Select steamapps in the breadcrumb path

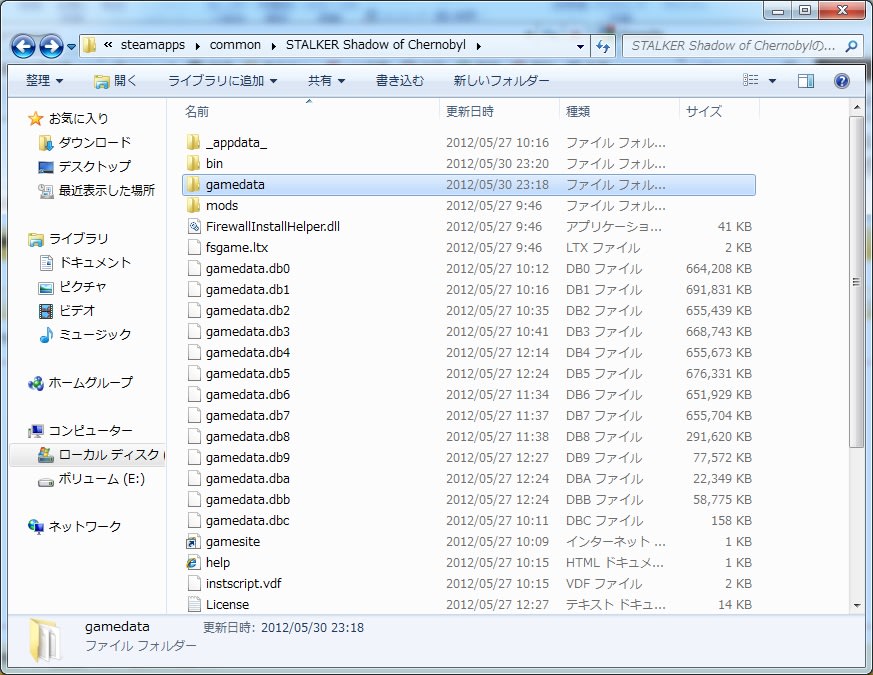pos(153,45)
